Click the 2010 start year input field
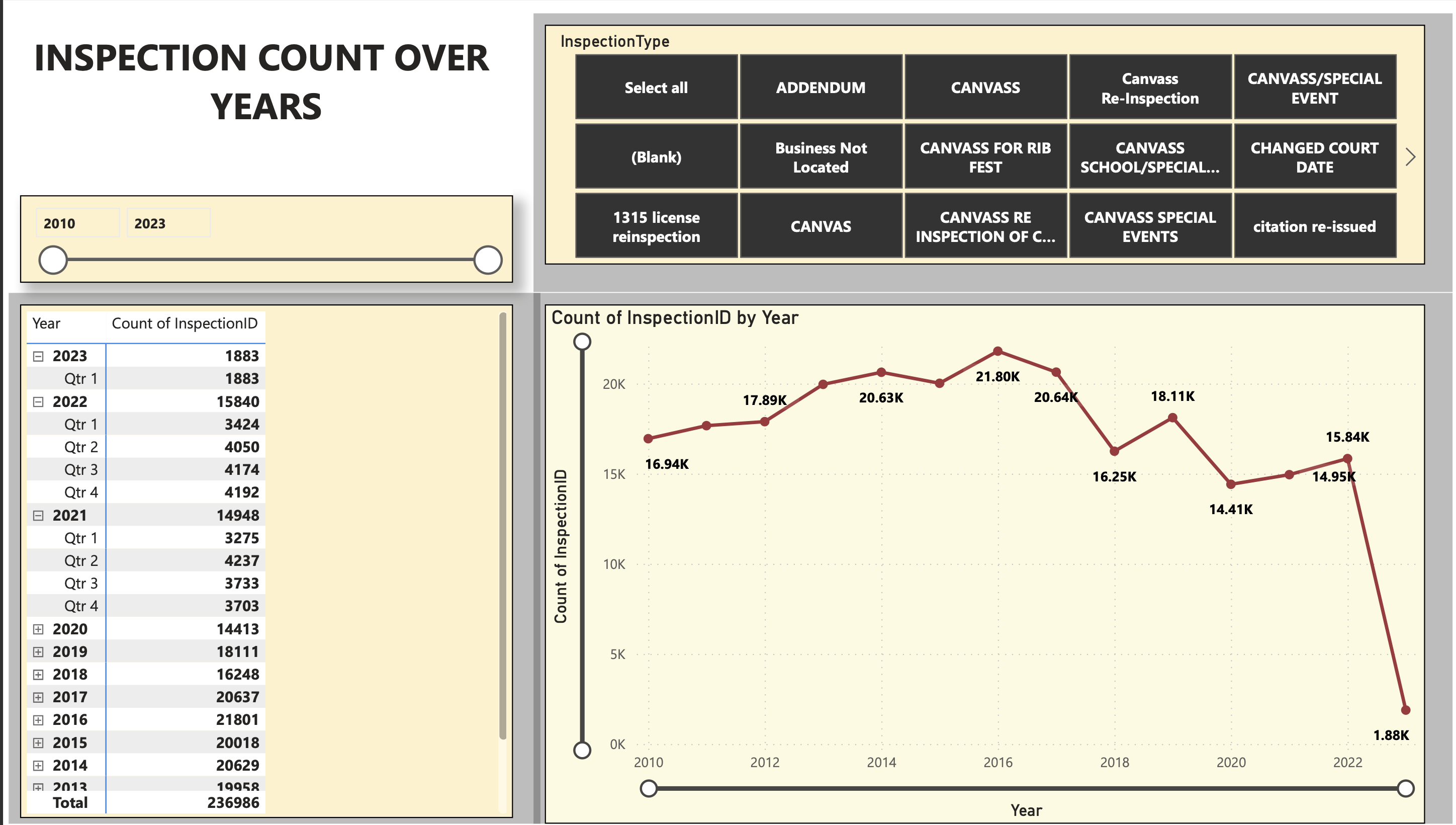 point(77,223)
